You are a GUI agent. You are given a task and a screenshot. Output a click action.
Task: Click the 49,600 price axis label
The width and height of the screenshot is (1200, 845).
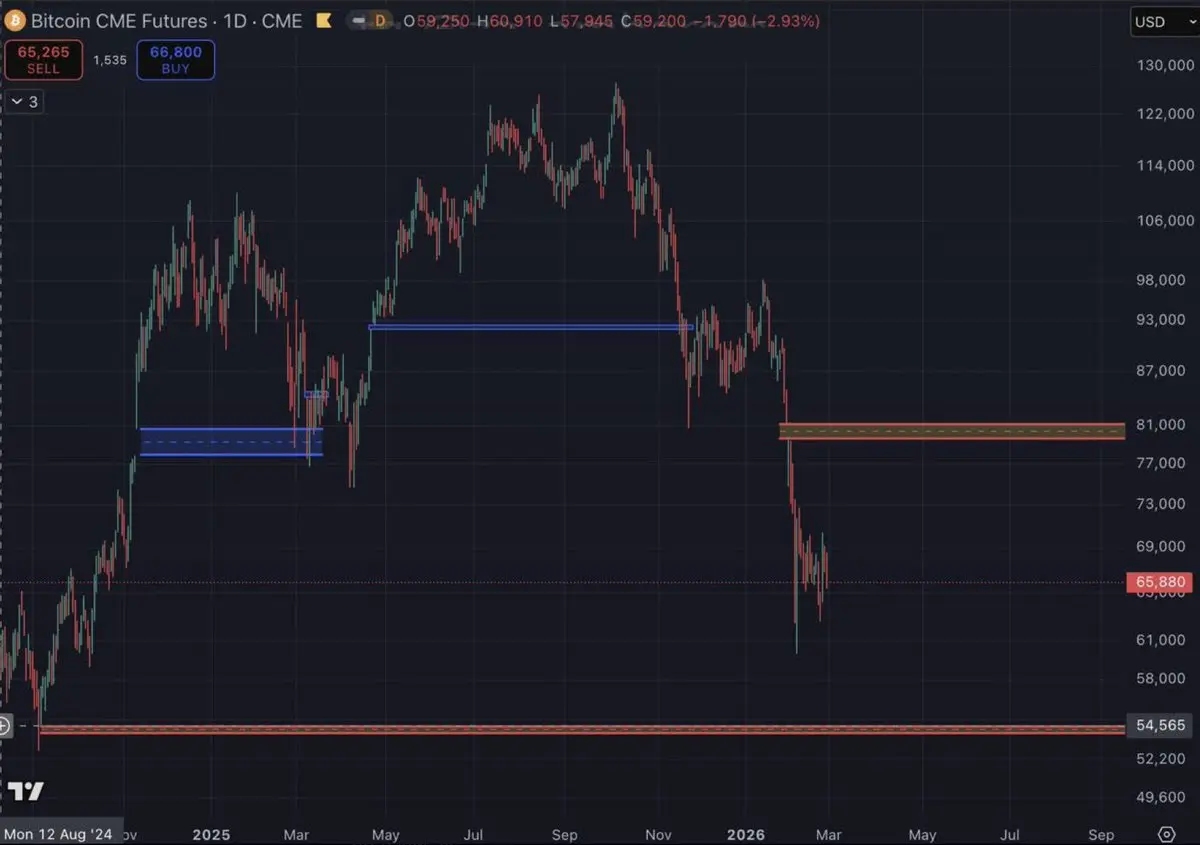(x=1161, y=797)
